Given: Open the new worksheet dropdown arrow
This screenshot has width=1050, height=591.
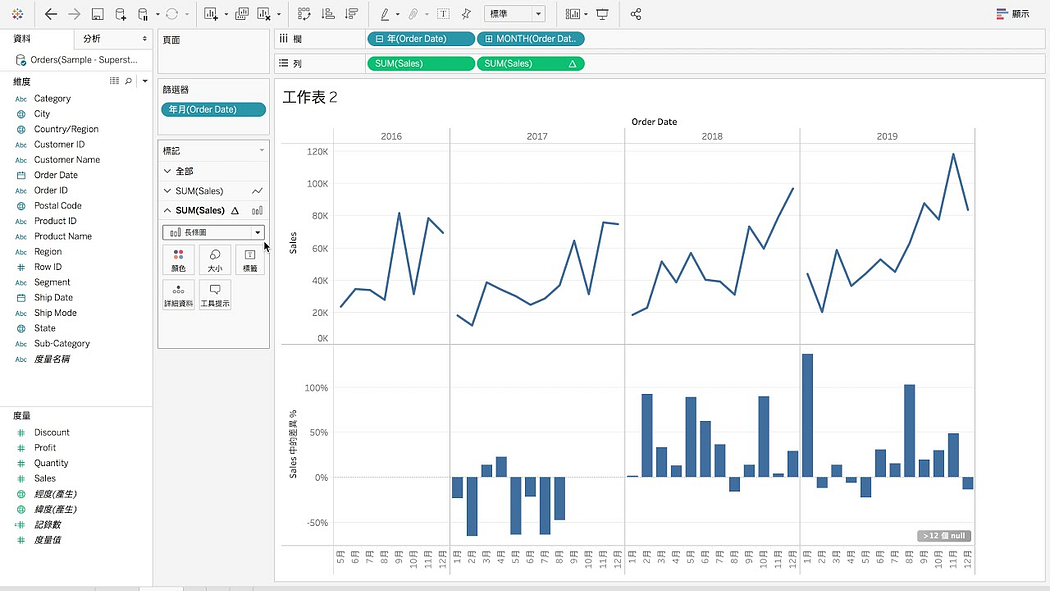Looking at the screenshot, I should click(226, 14).
